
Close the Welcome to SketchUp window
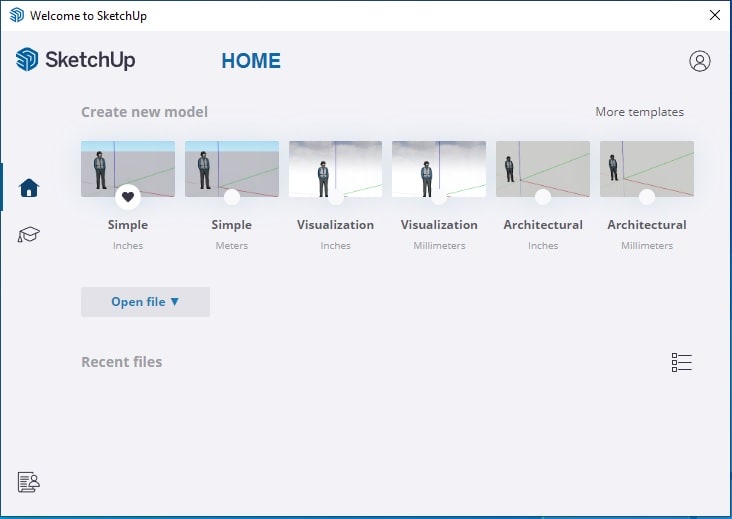coord(714,15)
